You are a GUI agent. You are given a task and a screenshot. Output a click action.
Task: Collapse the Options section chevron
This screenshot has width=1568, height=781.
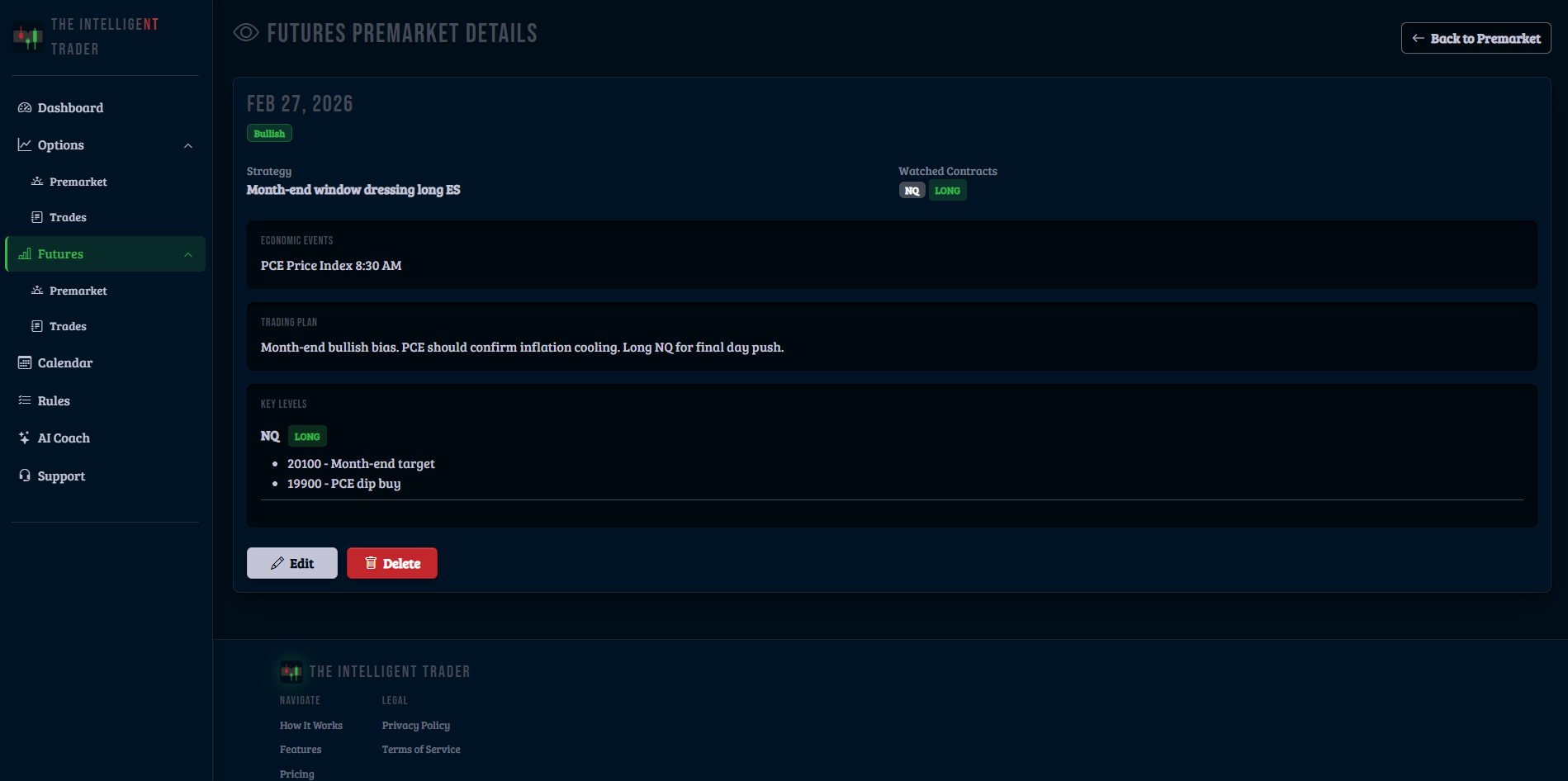188,145
